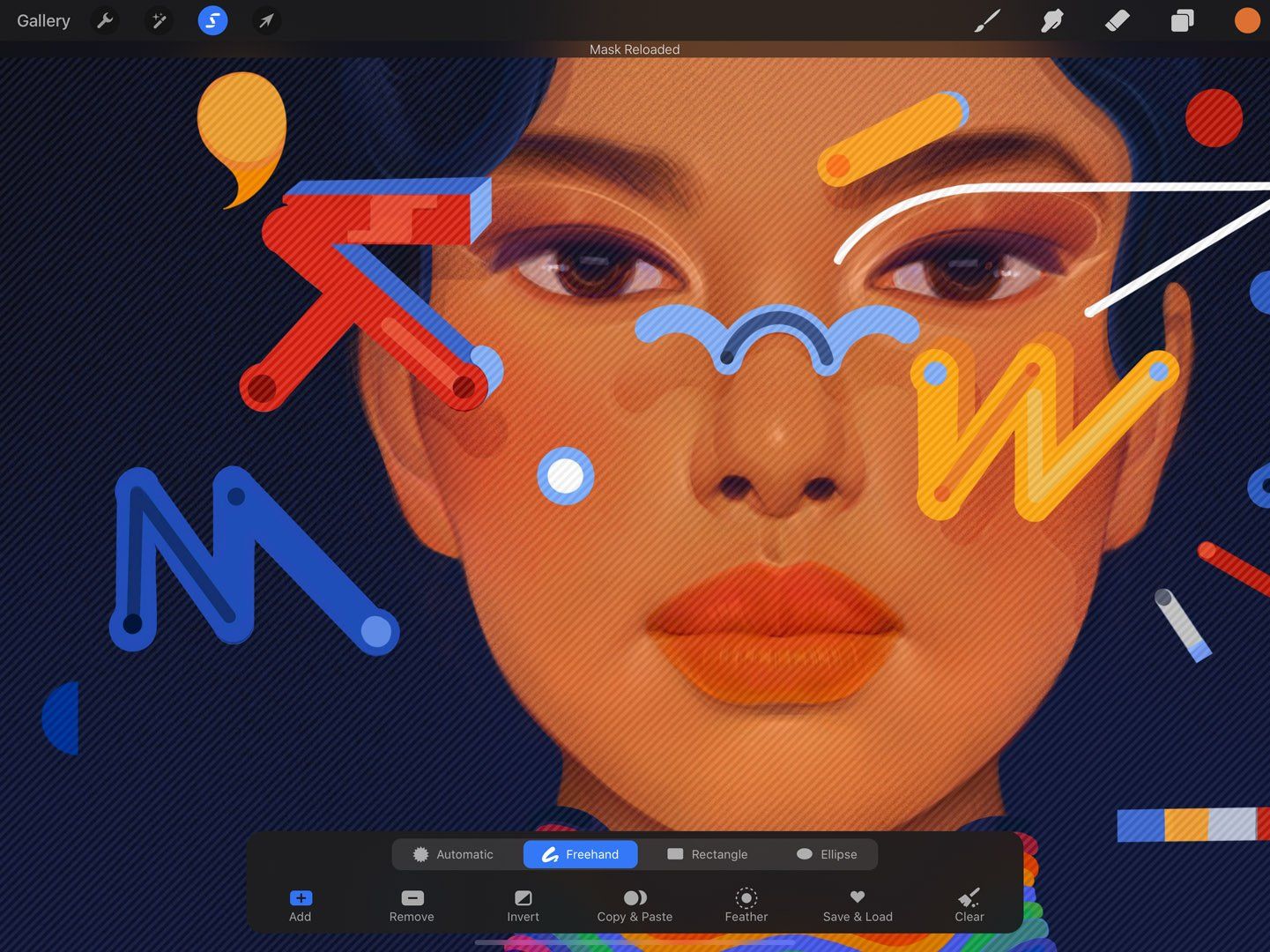Expand the Feather adjustment control
Image resolution: width=1270 pixels, height=952 pixels.
pos(746,905)
